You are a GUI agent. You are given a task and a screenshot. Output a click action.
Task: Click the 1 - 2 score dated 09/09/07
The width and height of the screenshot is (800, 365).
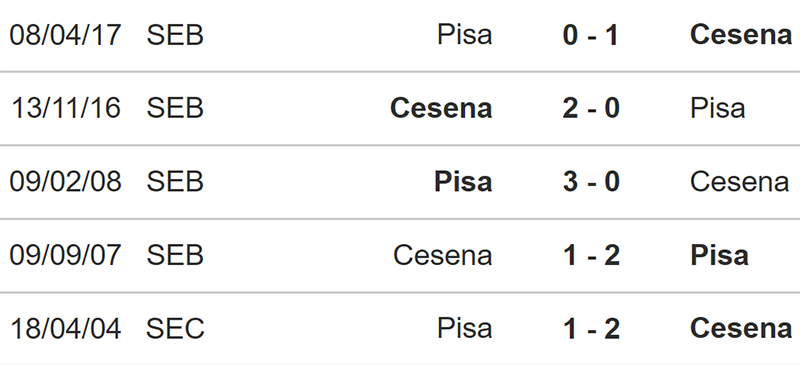tap(591, 255)
